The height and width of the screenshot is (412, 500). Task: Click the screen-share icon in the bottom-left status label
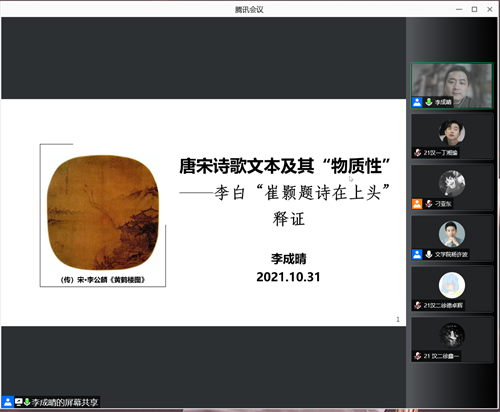click(19, 402)
